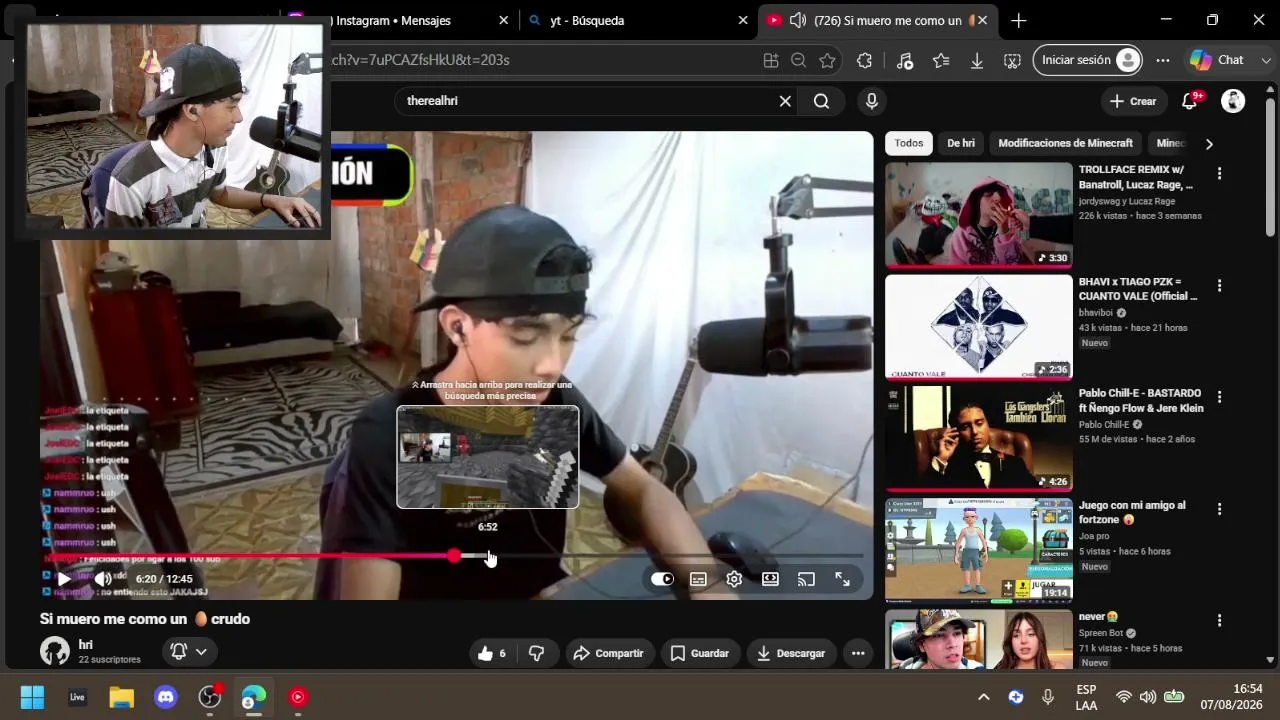Image resolution: width=1280 pixels, height=720 pixels.
Task: Click the Descargar button
Action: 791,653
